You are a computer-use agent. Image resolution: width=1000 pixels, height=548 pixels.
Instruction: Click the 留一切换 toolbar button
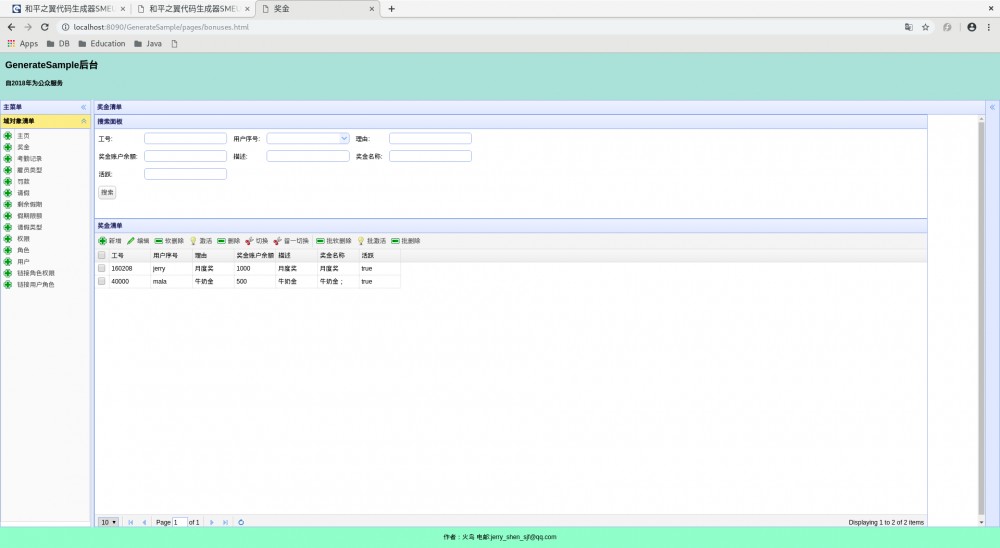pyautogui.click(x=291, y=241)
